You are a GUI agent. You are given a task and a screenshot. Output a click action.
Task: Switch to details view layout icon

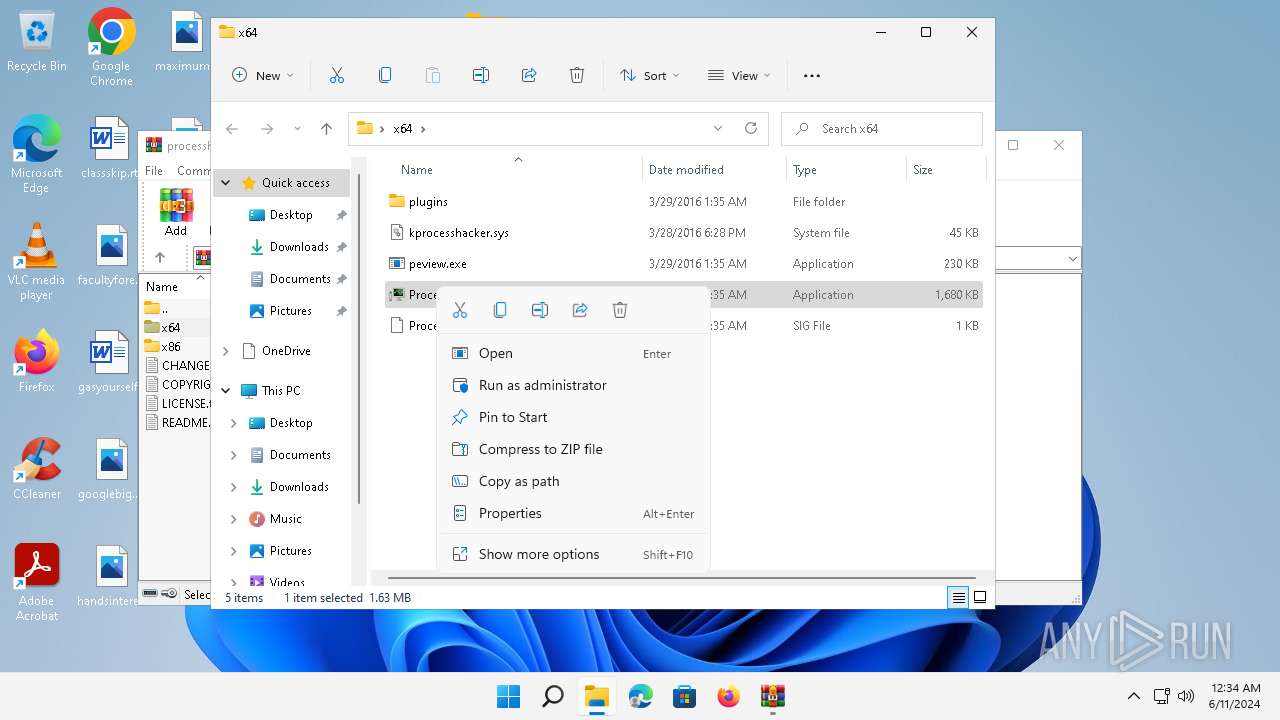(958, 597)
